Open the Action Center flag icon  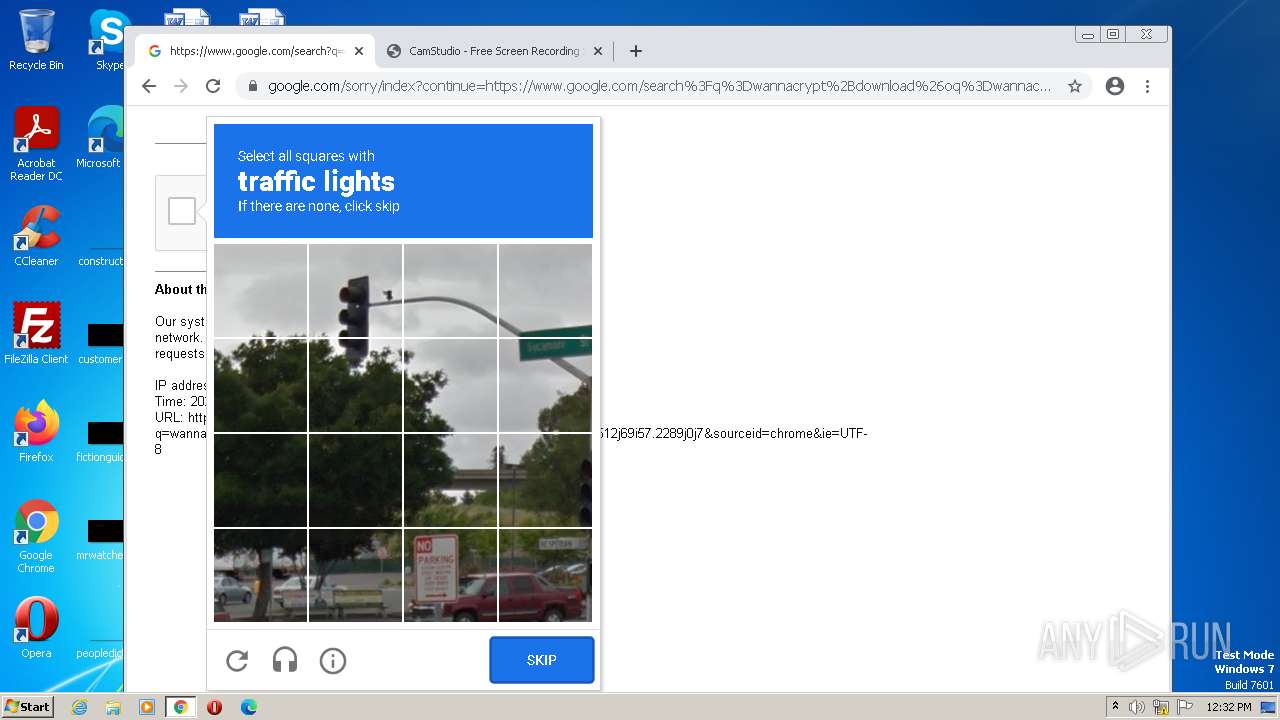tap(1185, 707)
